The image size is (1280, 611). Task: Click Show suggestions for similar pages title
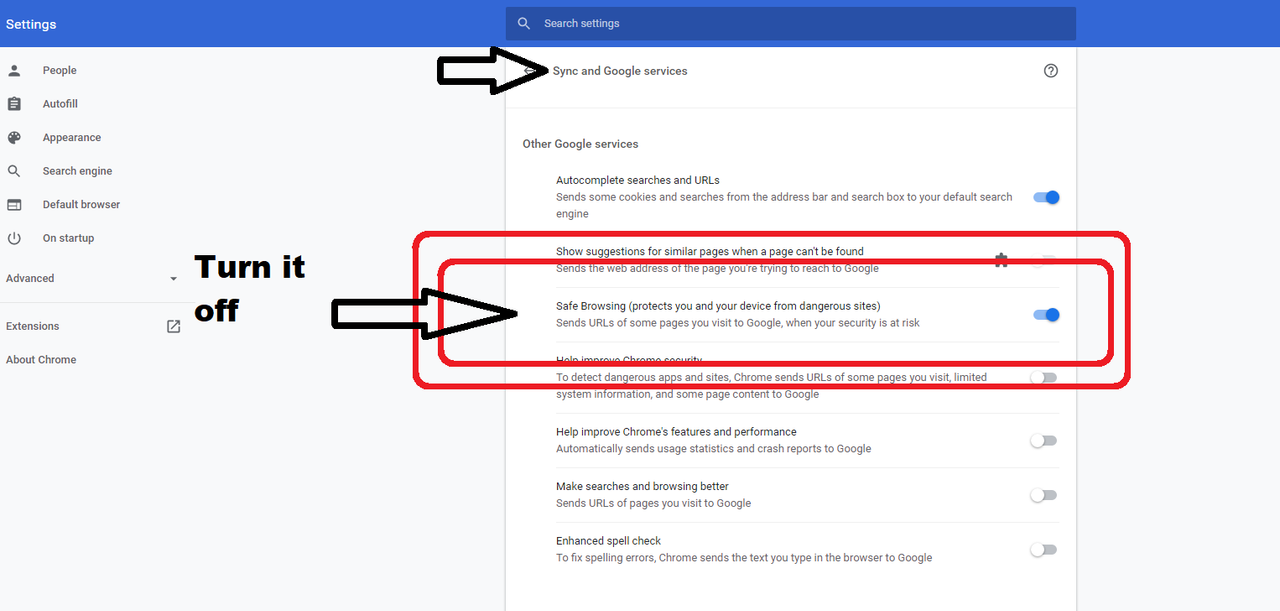pyautogui.click(x=710, y=251)
